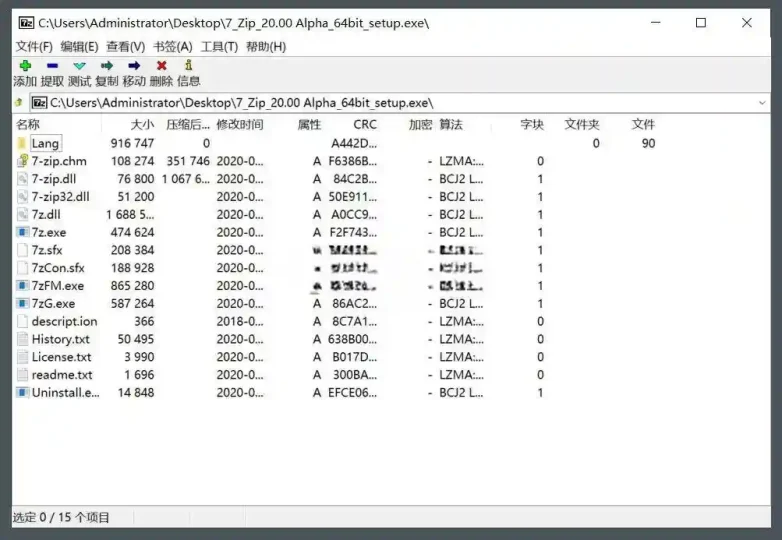Click the 7-zip32.dll file icon
Viewport: 782px width, 540px height.
(22, 196)
